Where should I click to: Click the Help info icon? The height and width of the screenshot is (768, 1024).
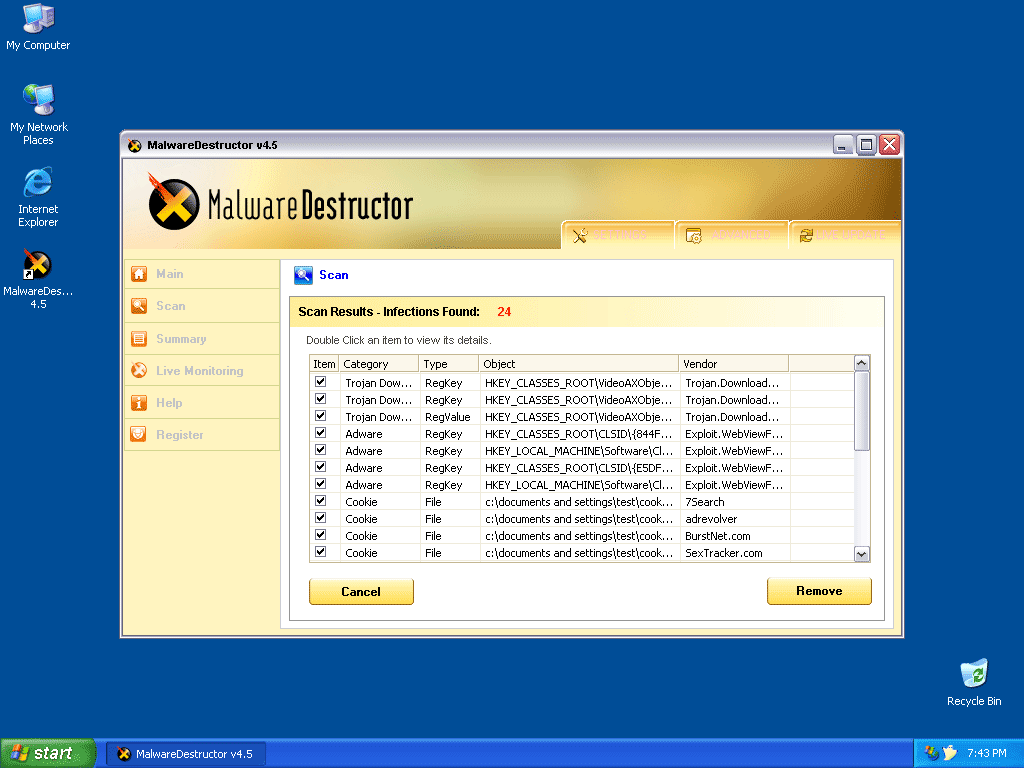139,403
